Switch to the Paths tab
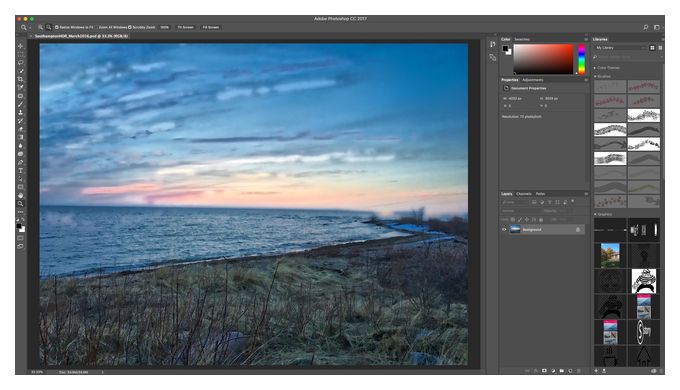 coord(540,194)
